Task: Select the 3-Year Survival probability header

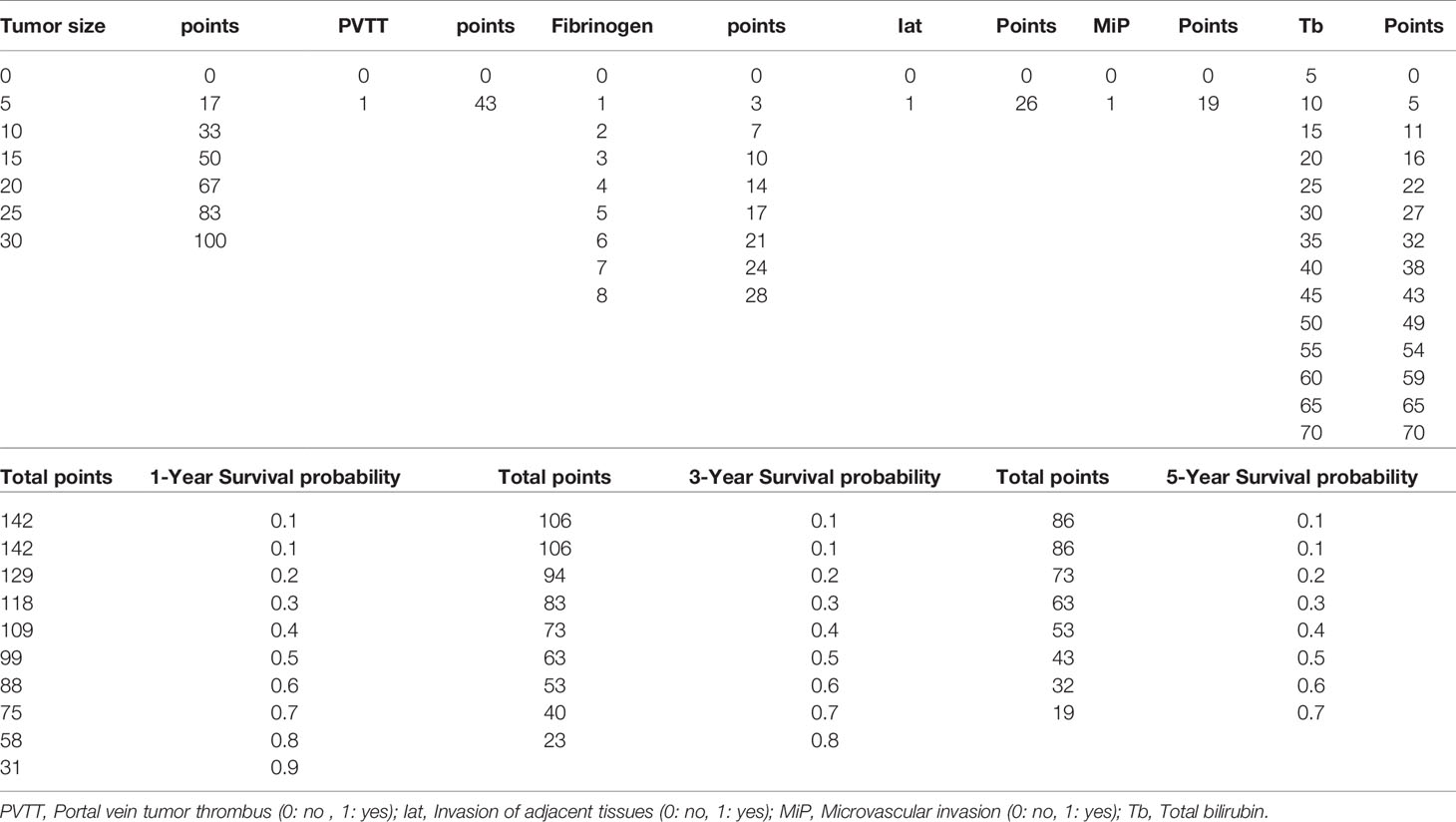Action: [x=814, y=478]
